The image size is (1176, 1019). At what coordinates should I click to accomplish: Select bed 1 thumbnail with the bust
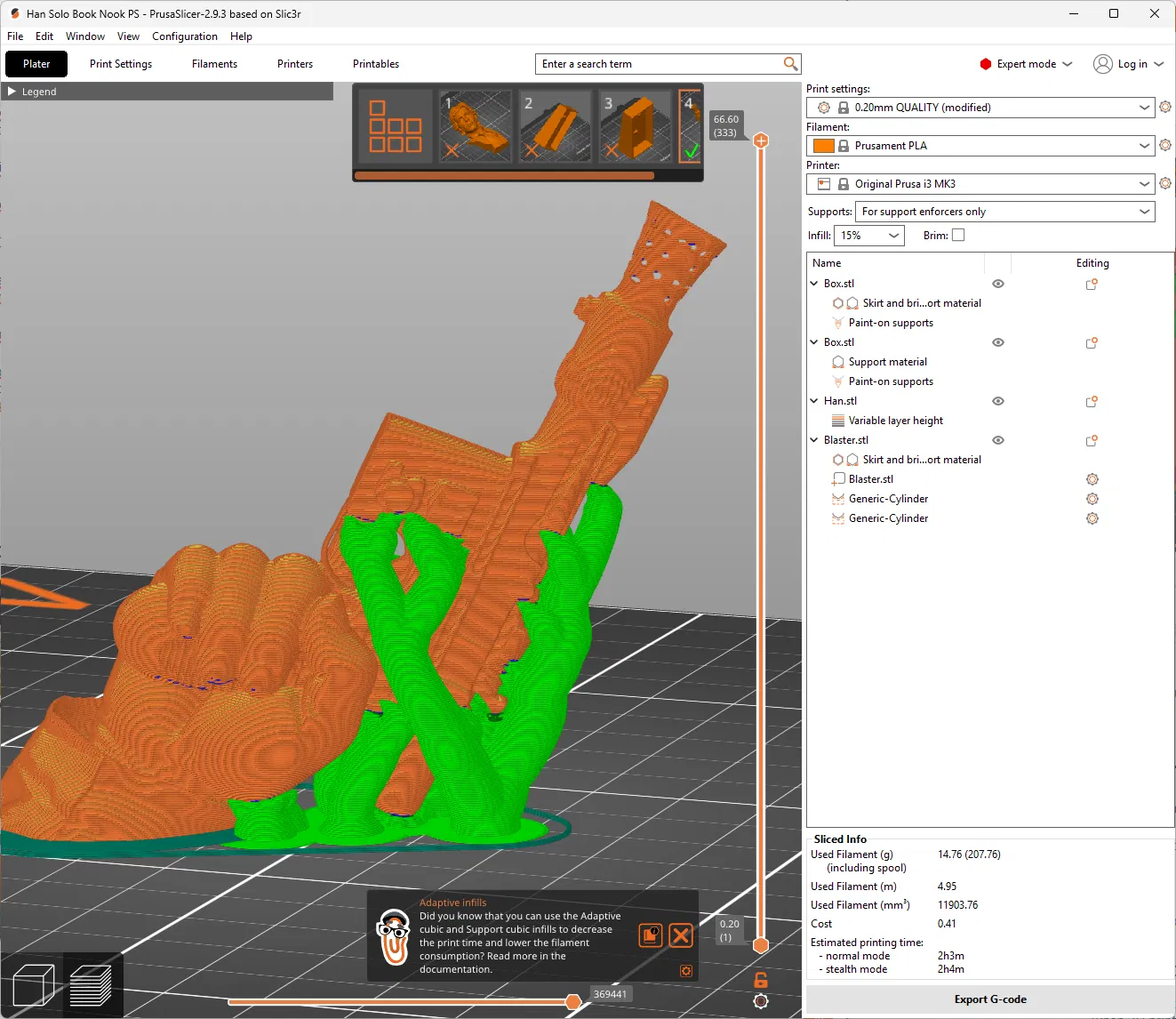pyautogui.click(x=476, y=126)
